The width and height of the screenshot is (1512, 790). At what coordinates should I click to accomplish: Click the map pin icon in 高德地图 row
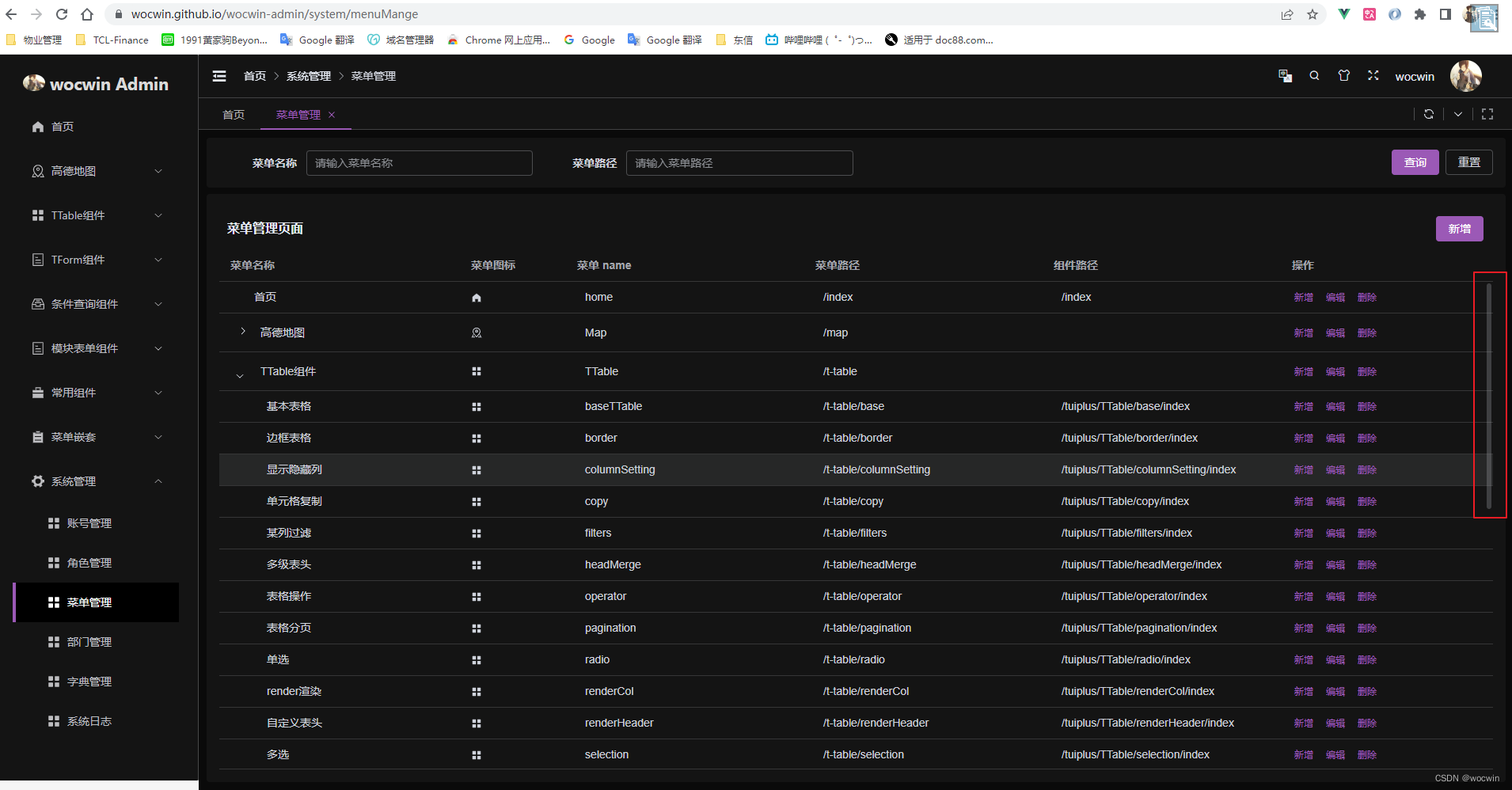(x=477, y=333)
